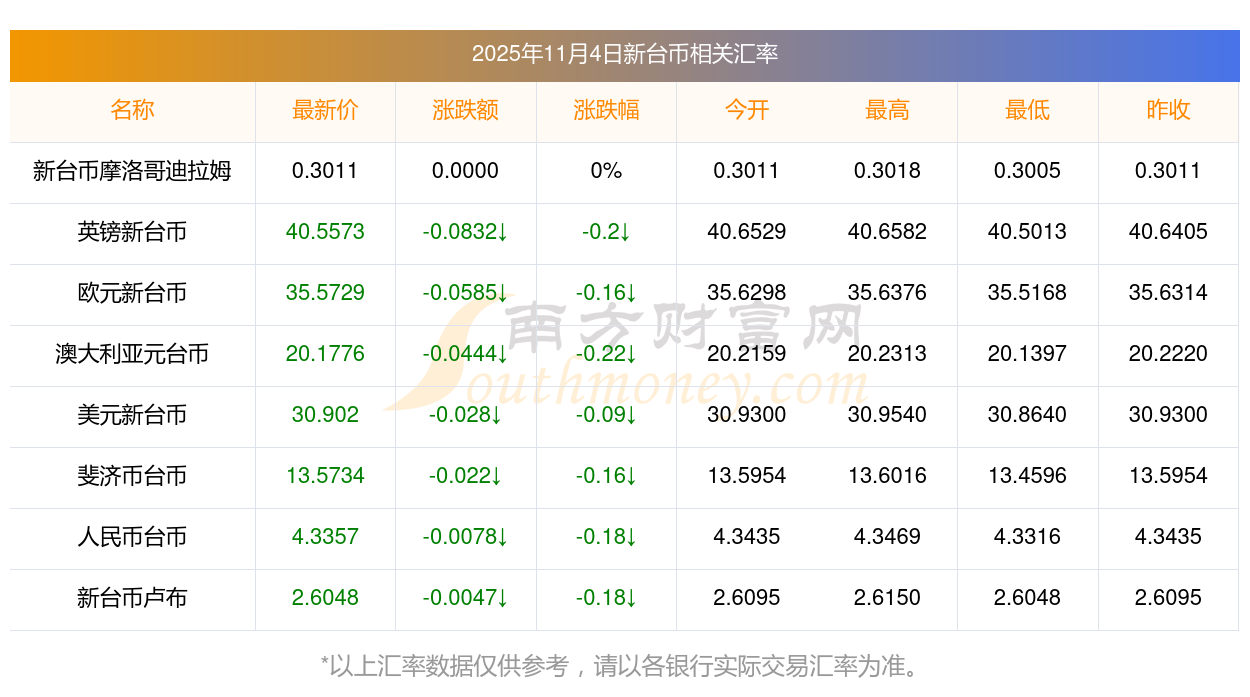Click the 昨收 column header
This screenshot has height=697, width=1250.
click(x=1168, y=110)
